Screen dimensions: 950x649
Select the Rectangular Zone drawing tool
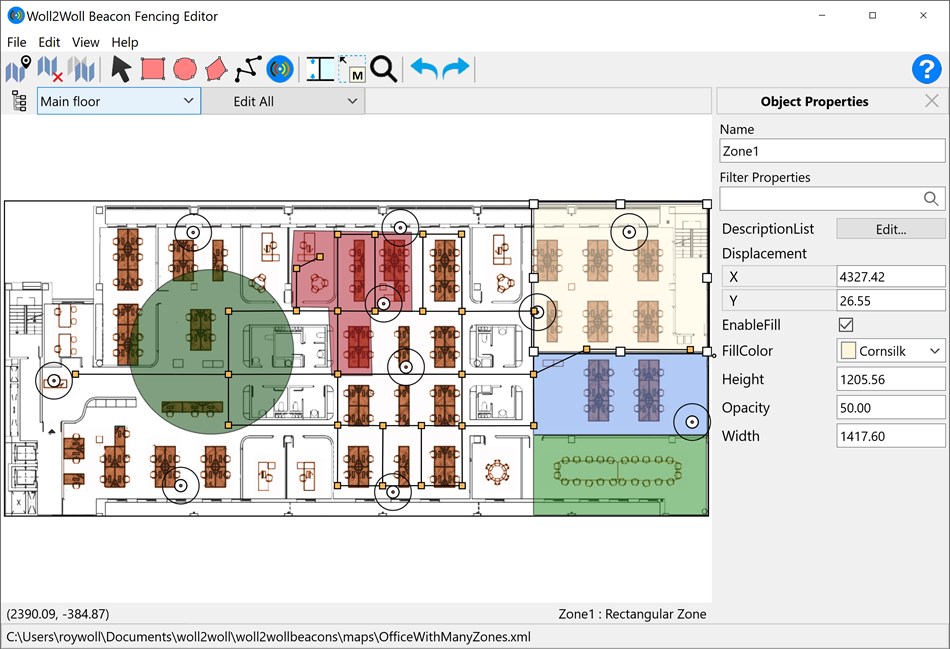[x=152, y=69]
